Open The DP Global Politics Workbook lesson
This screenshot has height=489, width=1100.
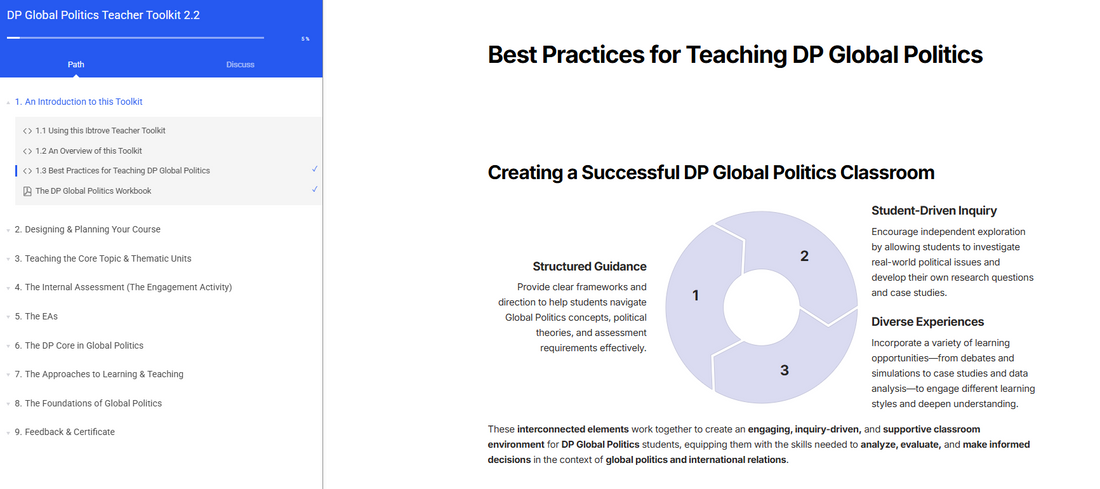point(93,191)
